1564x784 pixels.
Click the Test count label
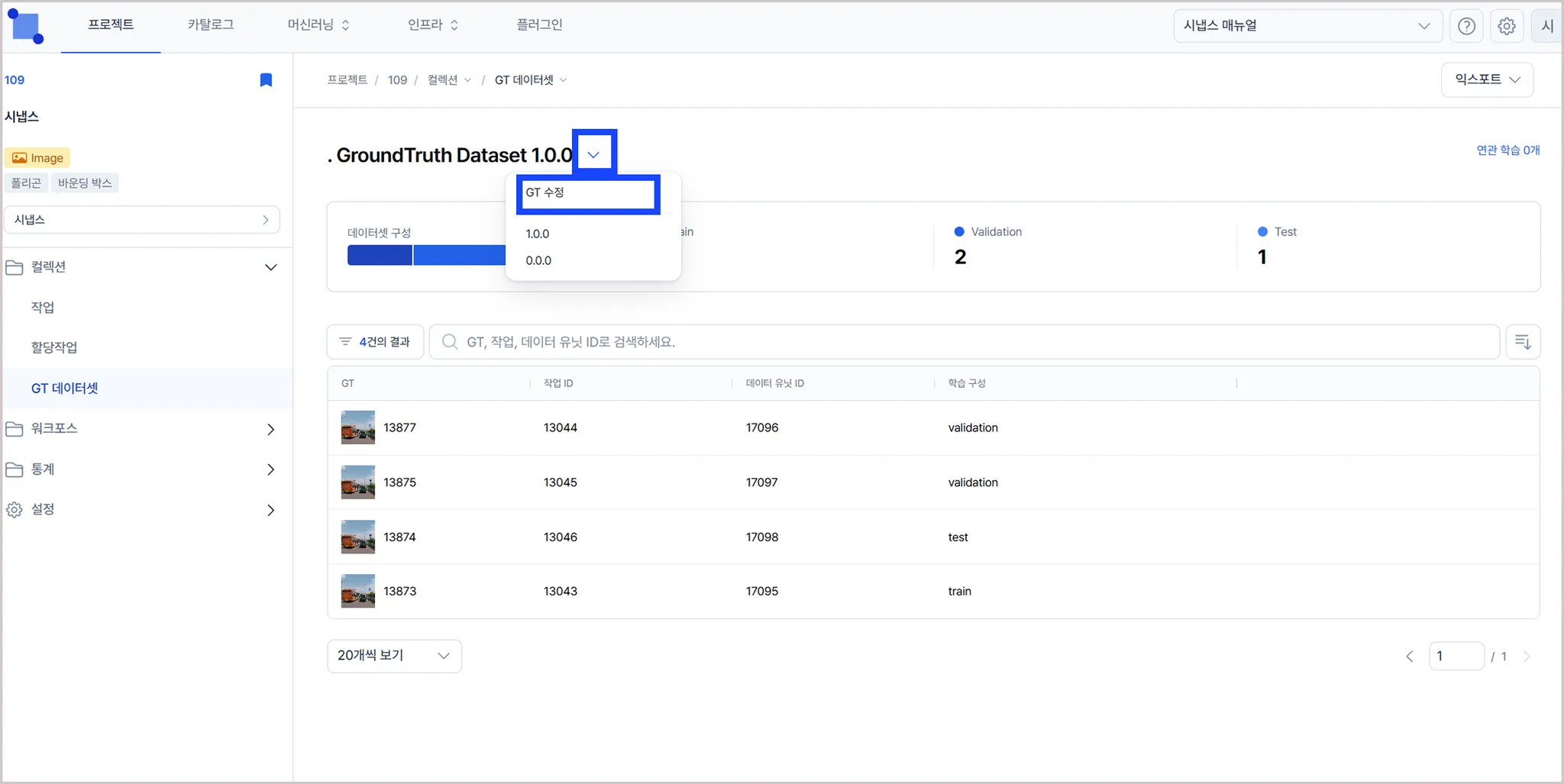point(1285,231)
